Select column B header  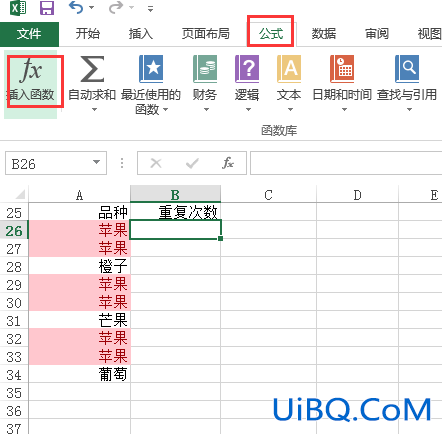175,195
